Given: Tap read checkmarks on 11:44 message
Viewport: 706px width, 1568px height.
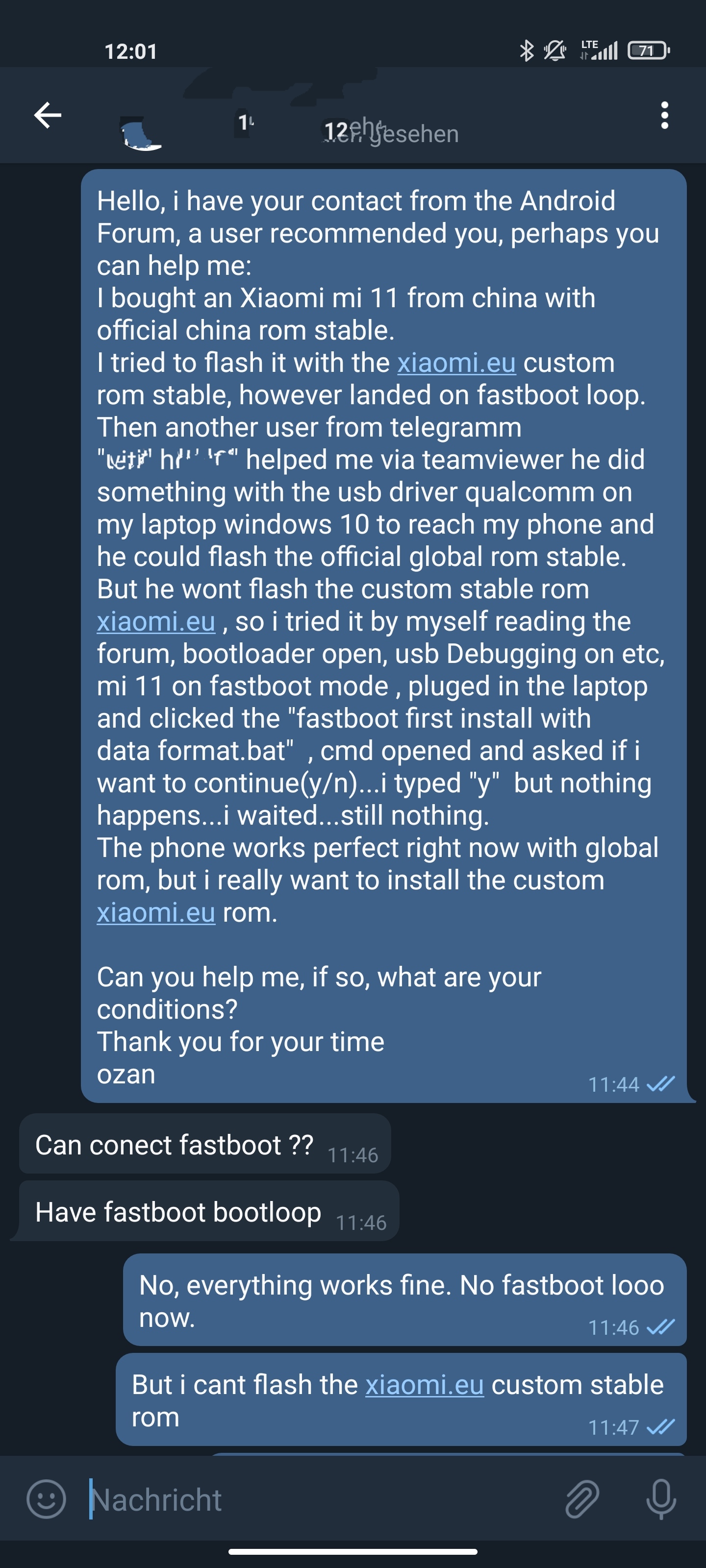Looking at the screenshot, I should (x=660, y=1083).
